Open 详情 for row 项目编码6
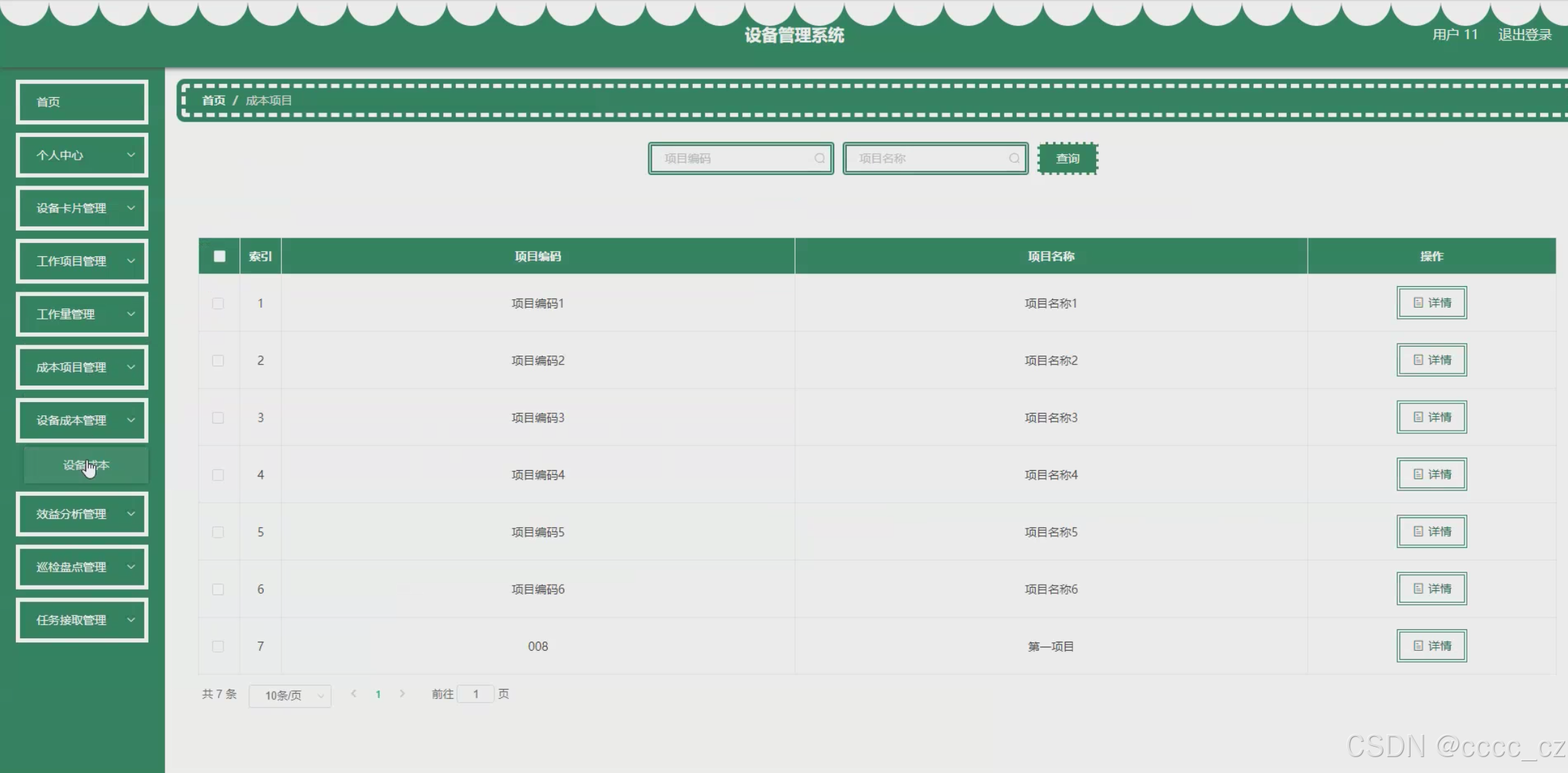Viewport: 1568px width, 773px height. 1431,589
